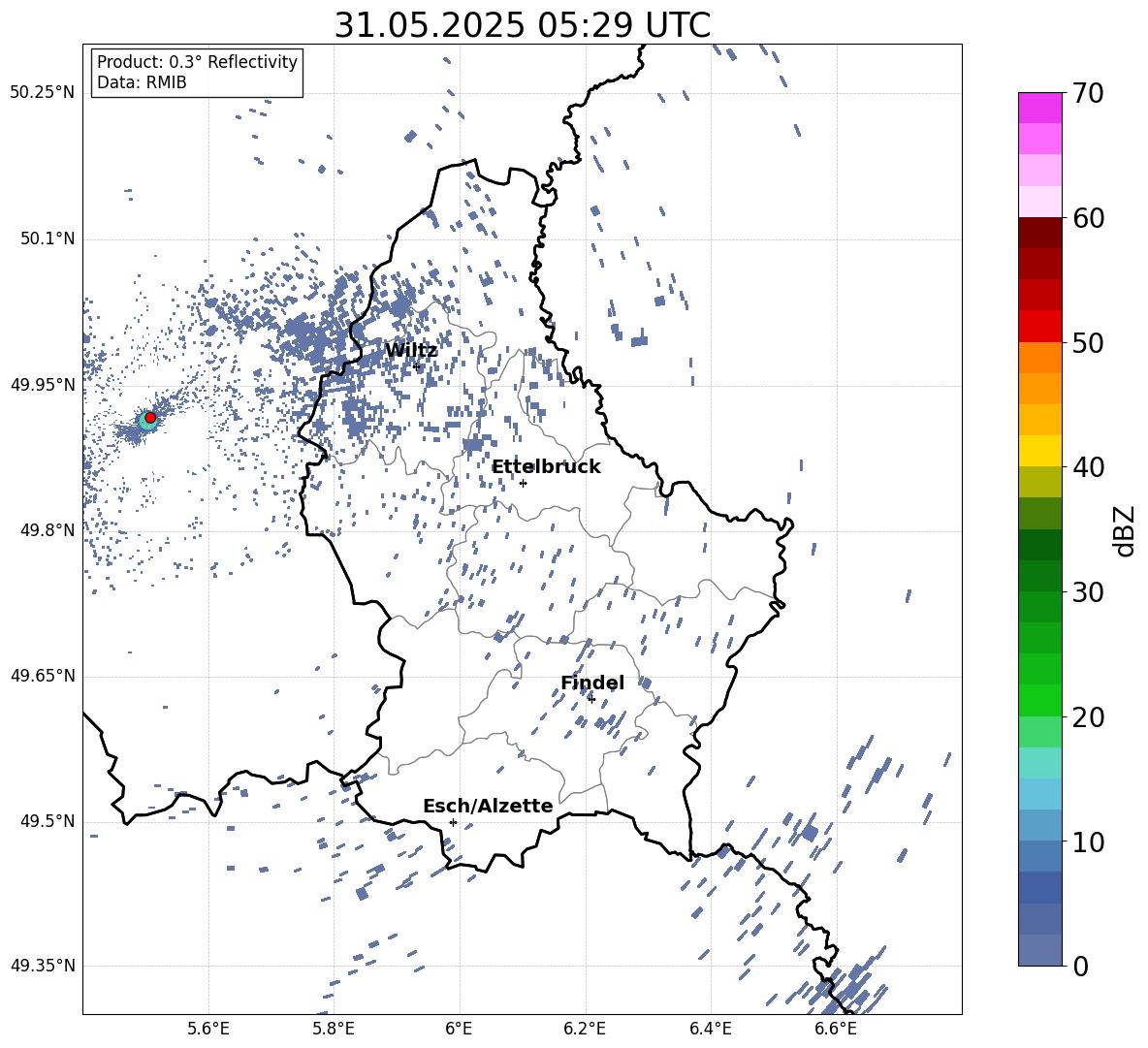Click the Wiltz city label
This screenshot has height=1048, width=1148.
click(411, 351)
